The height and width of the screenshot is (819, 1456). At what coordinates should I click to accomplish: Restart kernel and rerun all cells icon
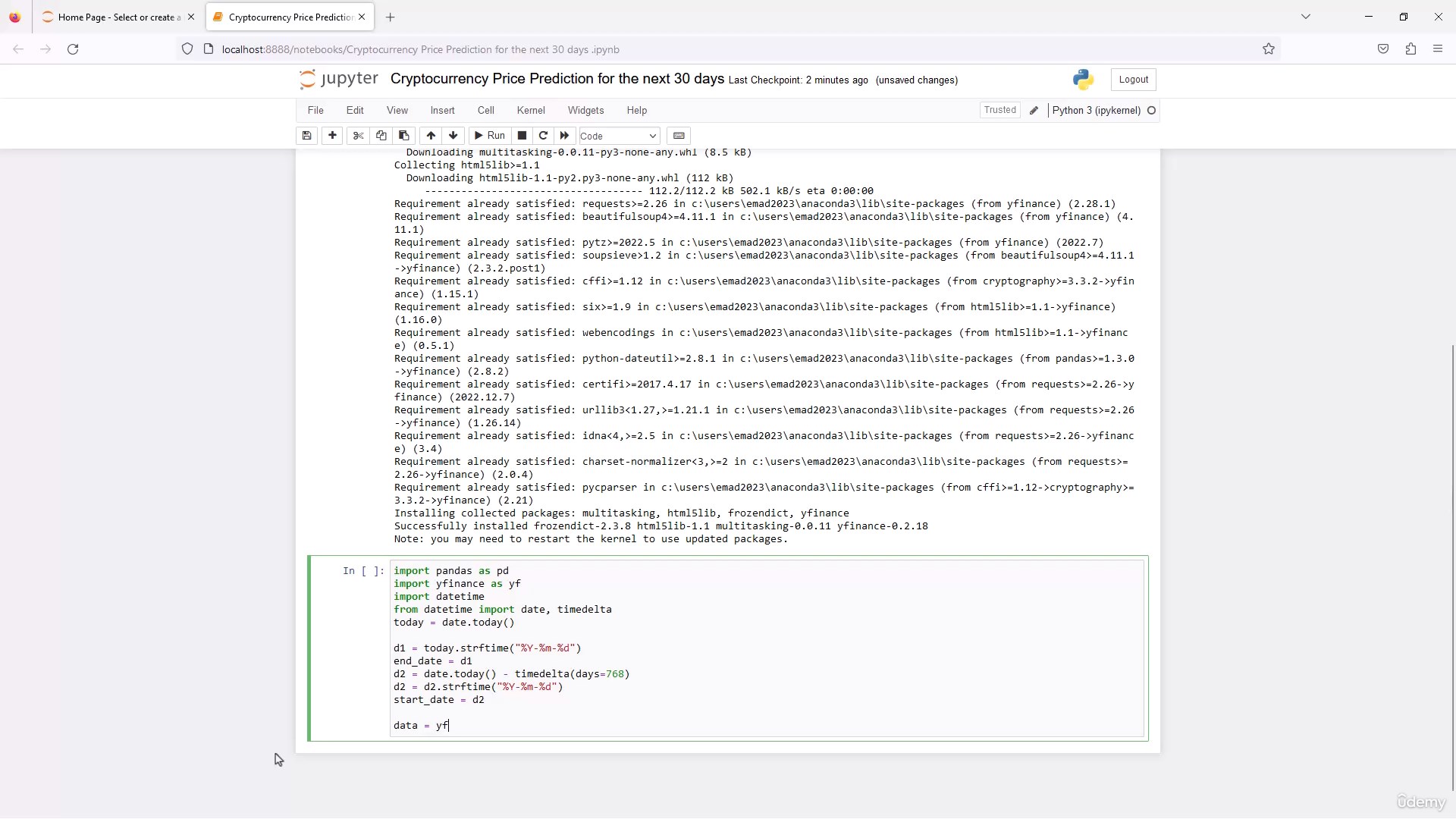click(564, 136)
